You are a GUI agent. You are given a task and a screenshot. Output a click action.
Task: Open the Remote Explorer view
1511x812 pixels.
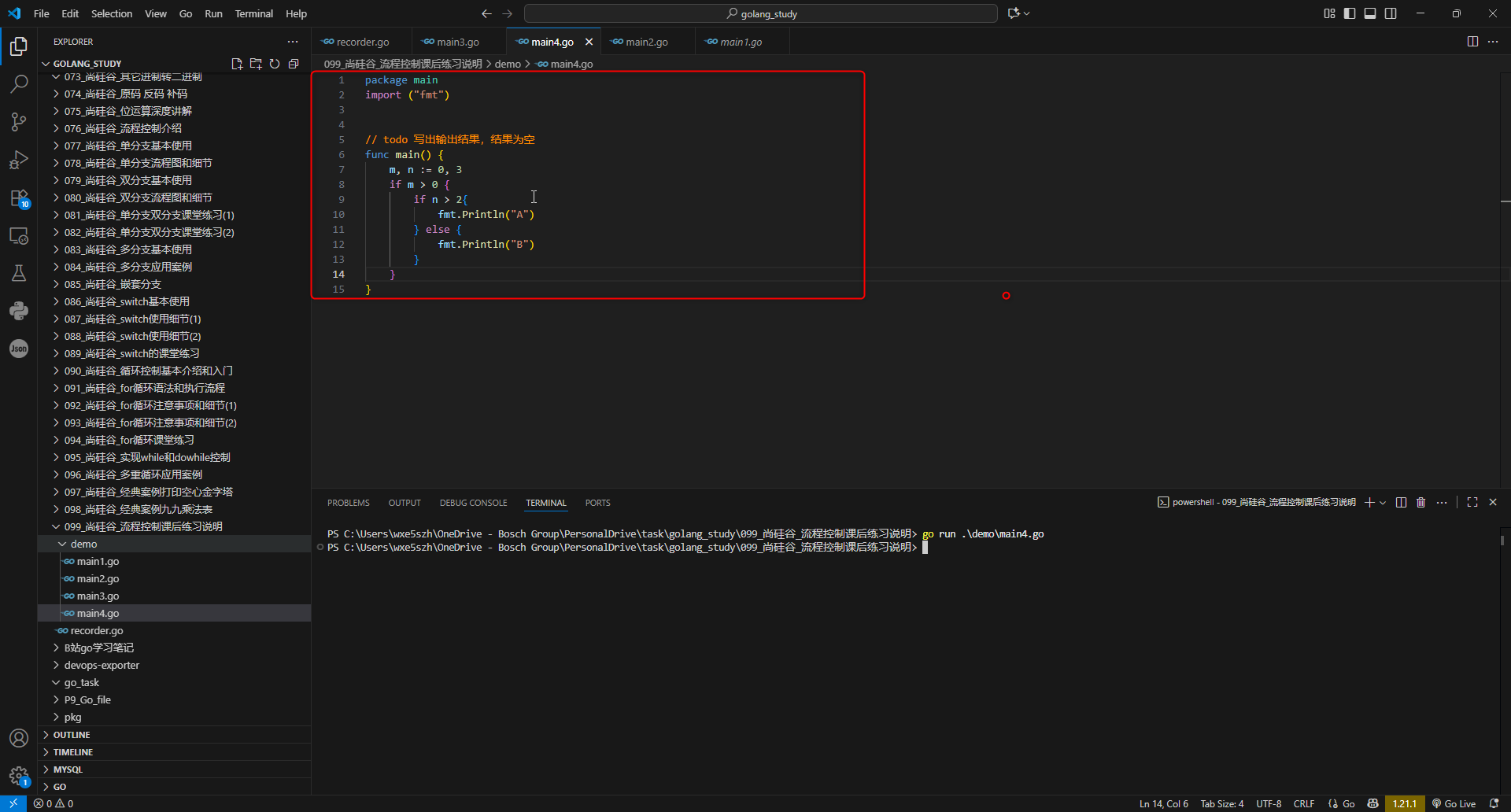pos(19,235)
